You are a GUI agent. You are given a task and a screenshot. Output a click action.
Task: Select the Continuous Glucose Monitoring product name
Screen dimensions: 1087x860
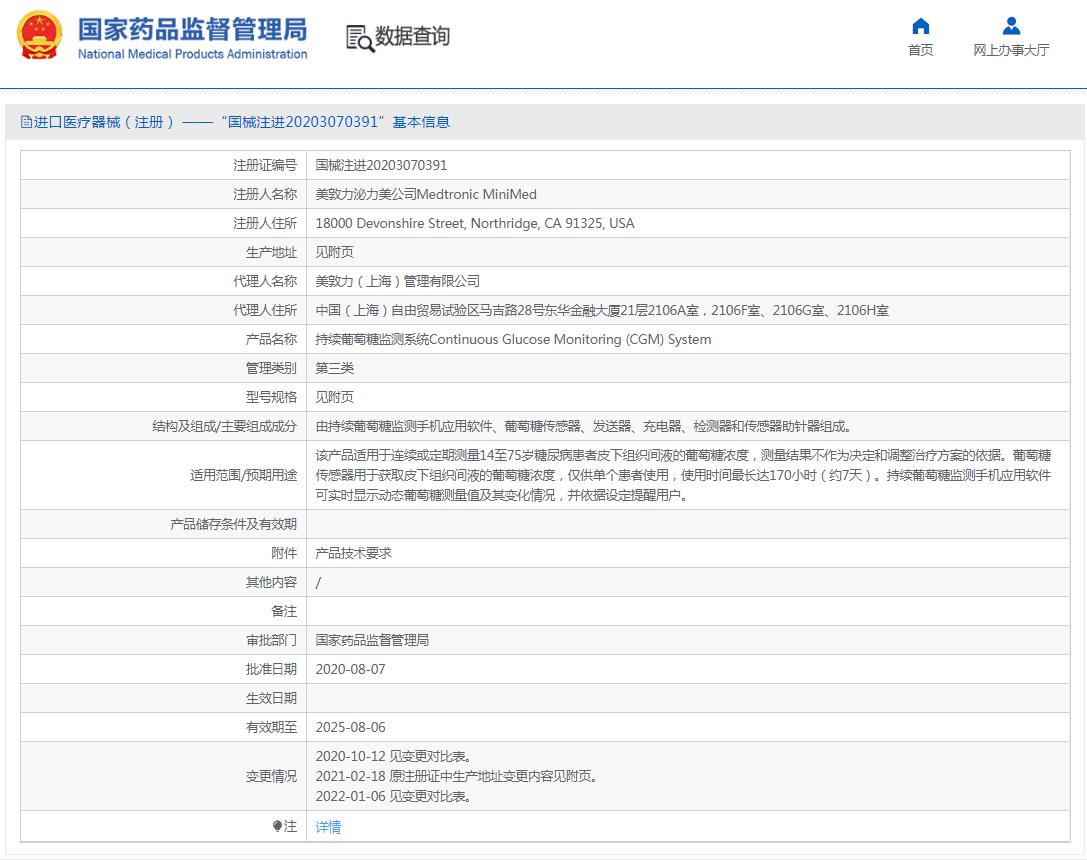513,340
